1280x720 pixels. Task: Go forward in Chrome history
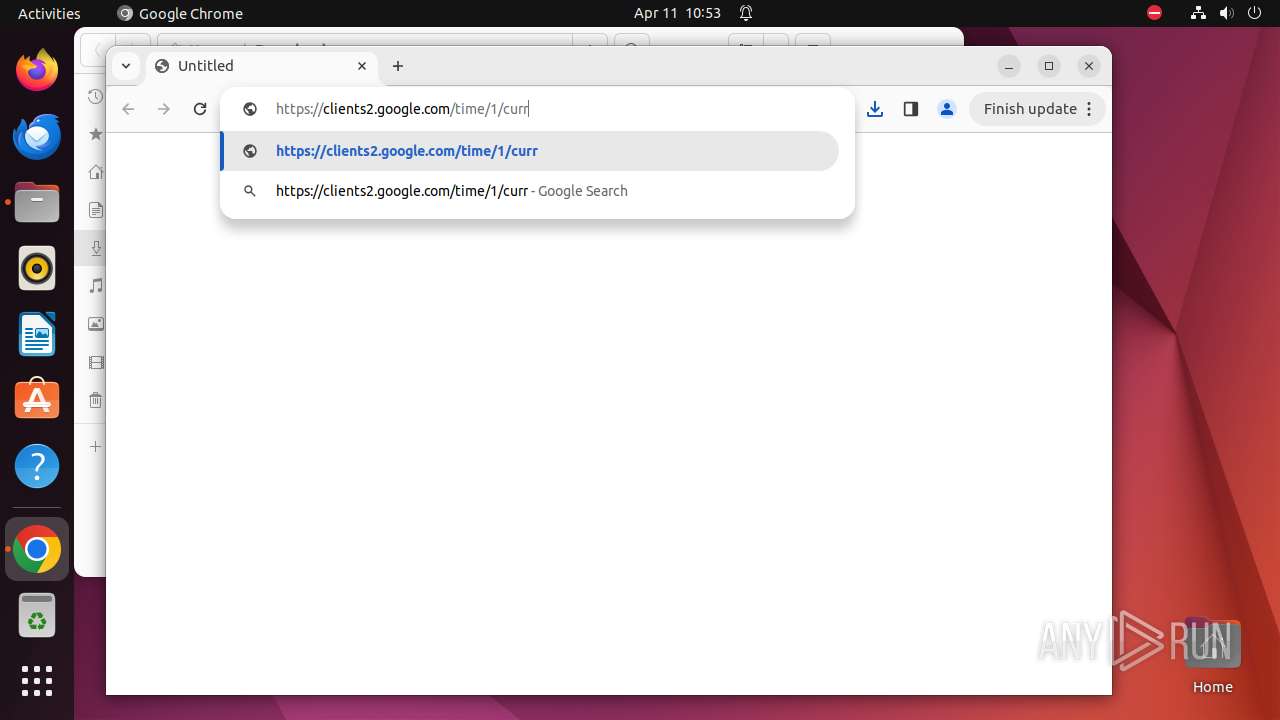164,109
